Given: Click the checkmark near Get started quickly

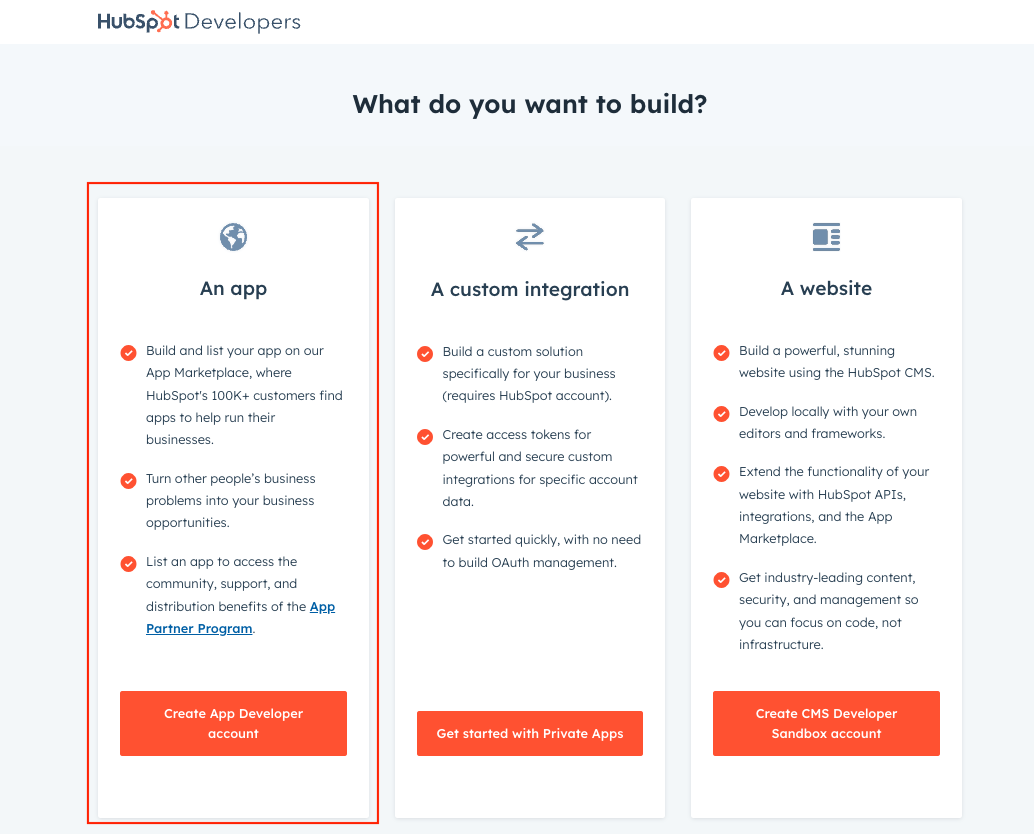Looking at the screenshot, I should coord(424,541).
